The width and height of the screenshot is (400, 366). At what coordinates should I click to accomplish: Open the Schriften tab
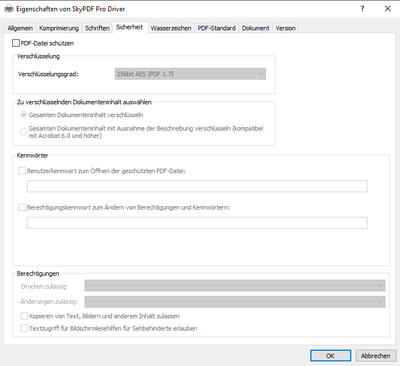point(97,28)
